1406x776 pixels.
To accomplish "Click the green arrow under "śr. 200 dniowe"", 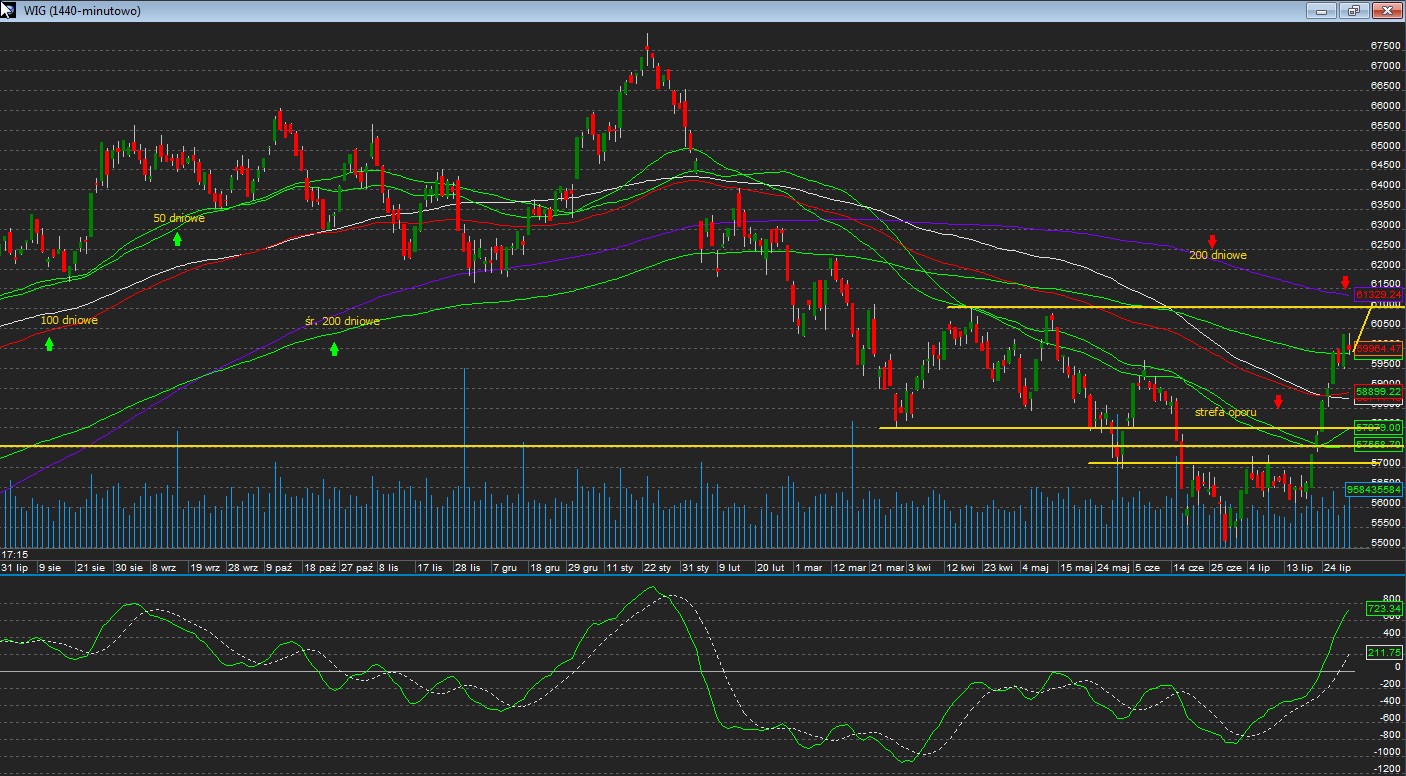I will [x=335, y=348].
